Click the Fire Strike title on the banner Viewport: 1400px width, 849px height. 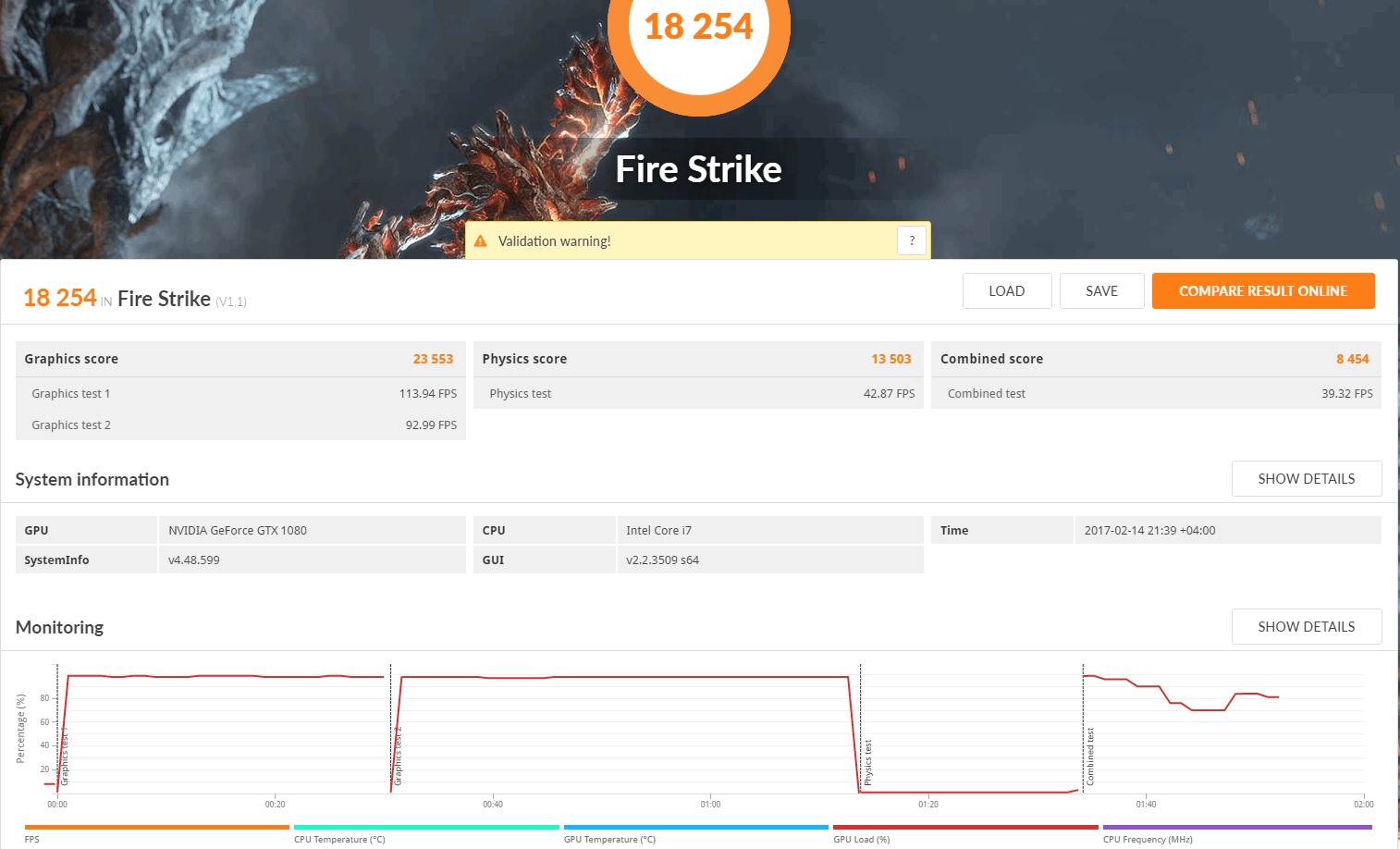point(699,169)
